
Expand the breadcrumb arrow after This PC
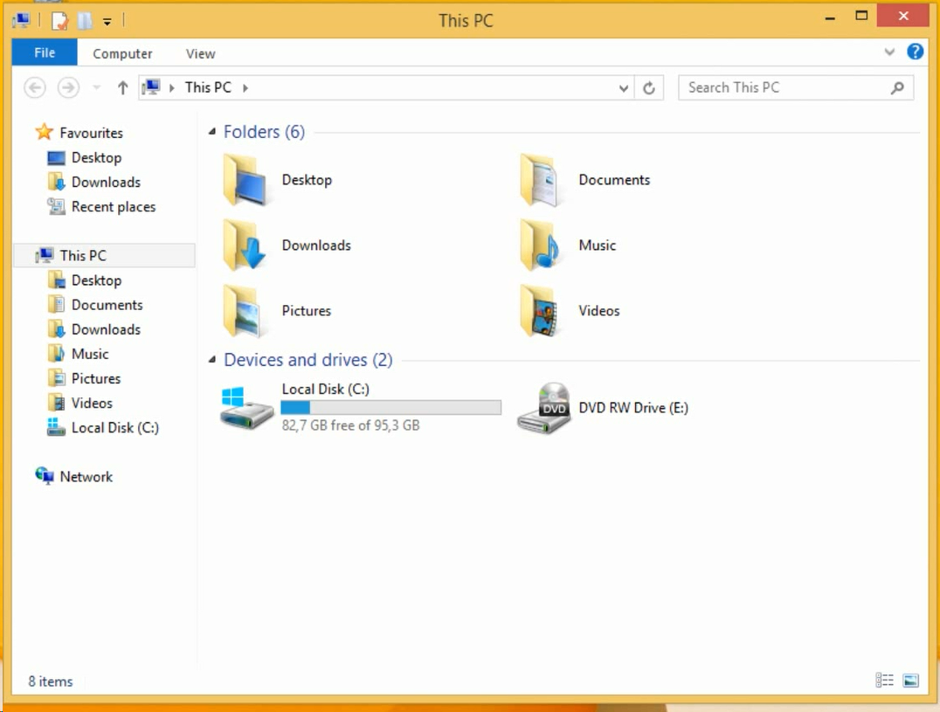(245, 88)
